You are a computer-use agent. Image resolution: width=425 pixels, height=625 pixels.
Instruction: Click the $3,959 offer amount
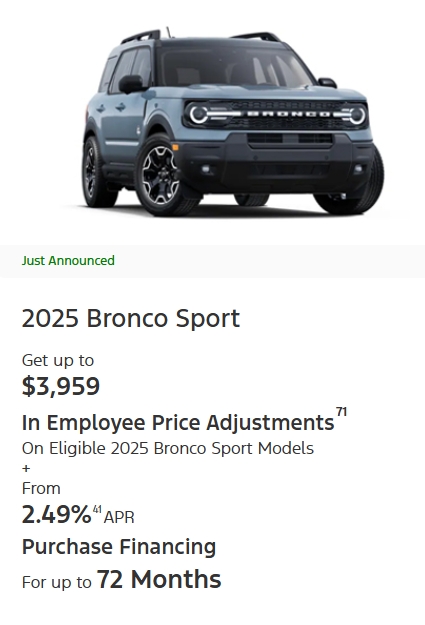tap(61, 386)
